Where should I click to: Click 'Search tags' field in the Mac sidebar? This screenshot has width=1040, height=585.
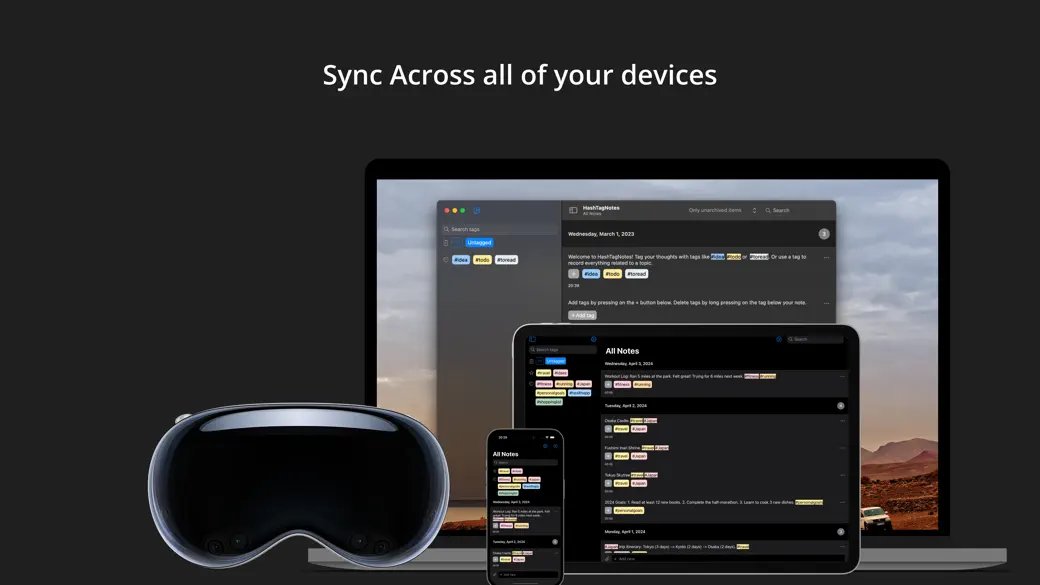[x=500, y=229]
